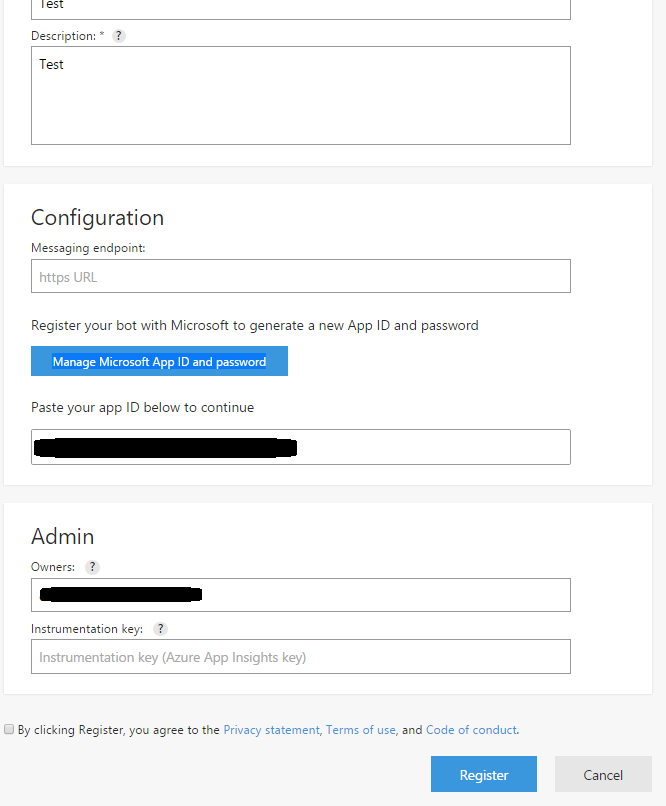This screenshot has width=666, height=806.
Task: Follow the Code of conduct link
Action: tap(471, 730)
